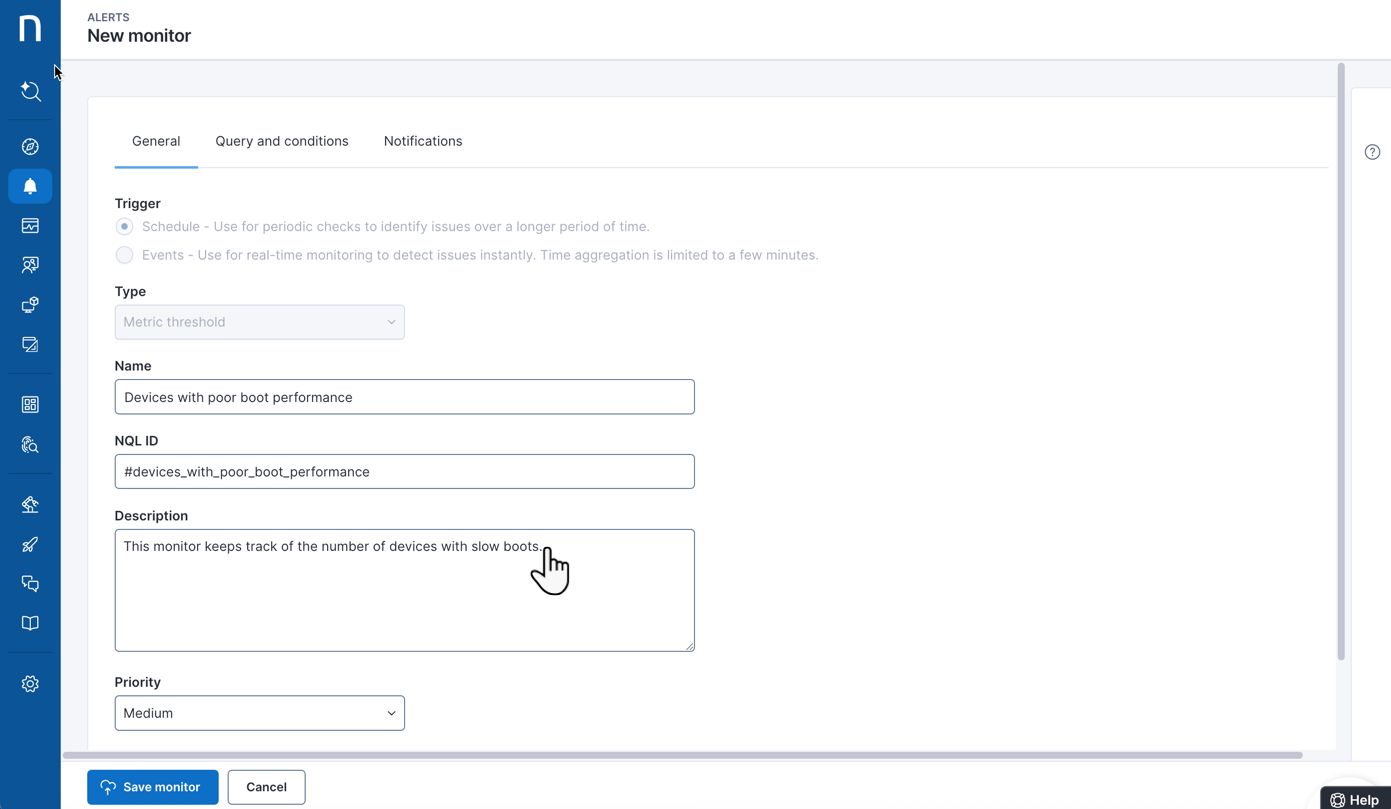This screenshot has height=809, width=1391.
Task: Click the Nexthink logo in sidebar
Action: click(30, 28)
